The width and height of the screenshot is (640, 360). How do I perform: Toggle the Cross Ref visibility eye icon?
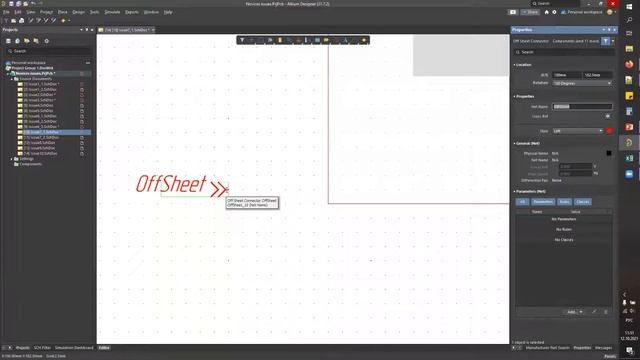pyautogui.click(x=608, y=116)
